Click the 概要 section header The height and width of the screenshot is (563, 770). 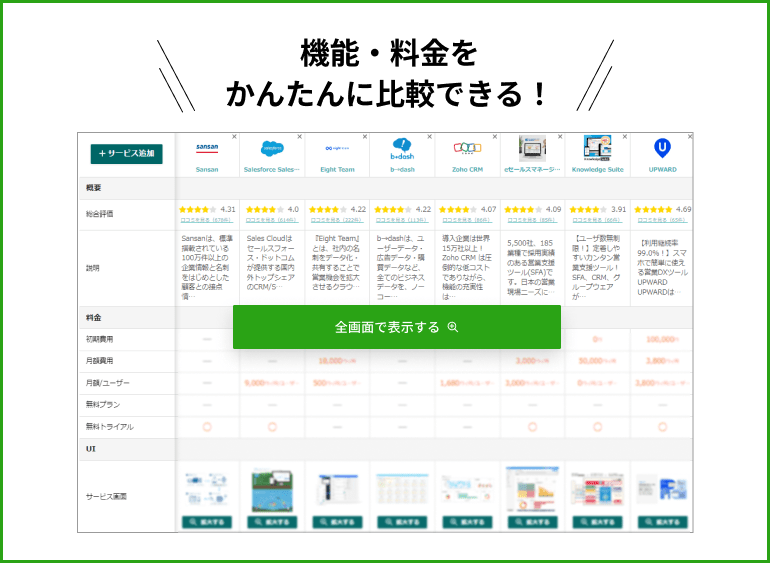[93, 188]
